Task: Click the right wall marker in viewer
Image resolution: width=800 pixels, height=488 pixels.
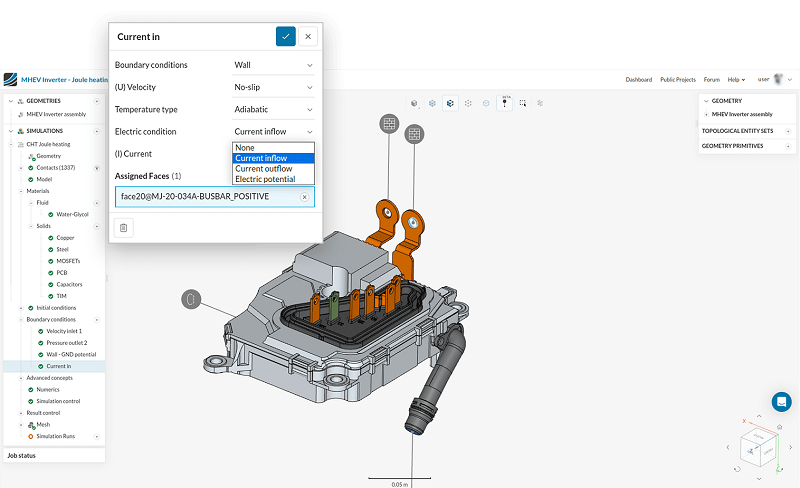Action: pos(414,134)
